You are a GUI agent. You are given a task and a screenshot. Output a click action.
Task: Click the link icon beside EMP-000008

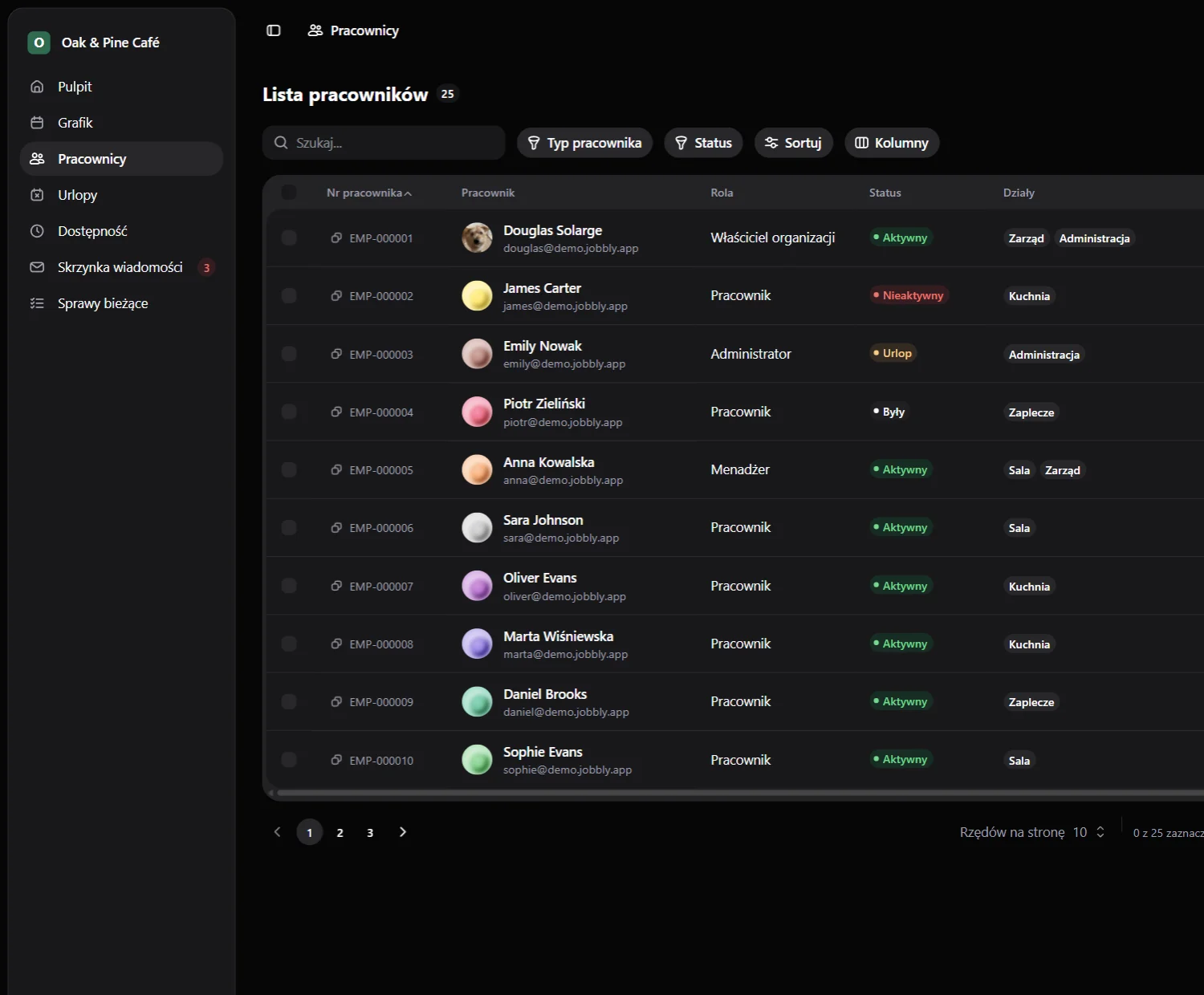(x=336, y=644)
